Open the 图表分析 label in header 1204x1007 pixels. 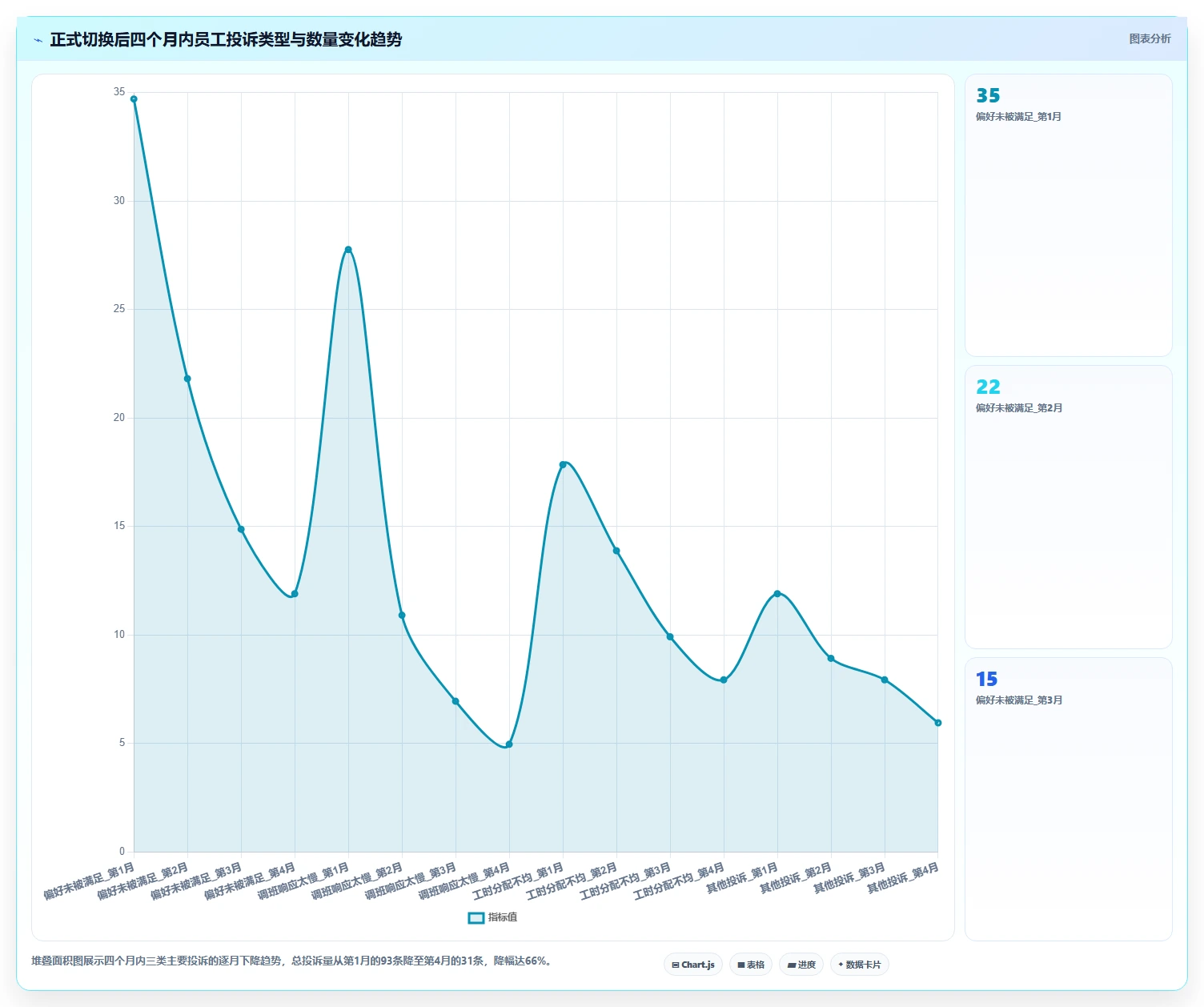(1150, 38)
